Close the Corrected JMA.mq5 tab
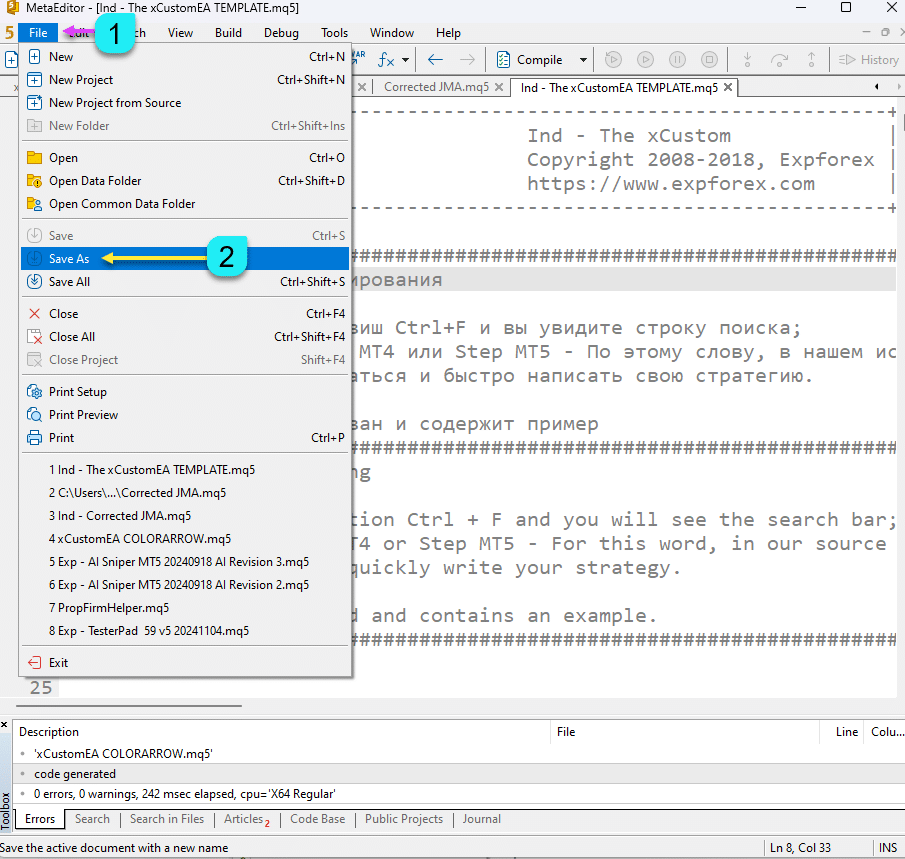The height and width of the screenshot is (859, 905). tap(500, 88)
